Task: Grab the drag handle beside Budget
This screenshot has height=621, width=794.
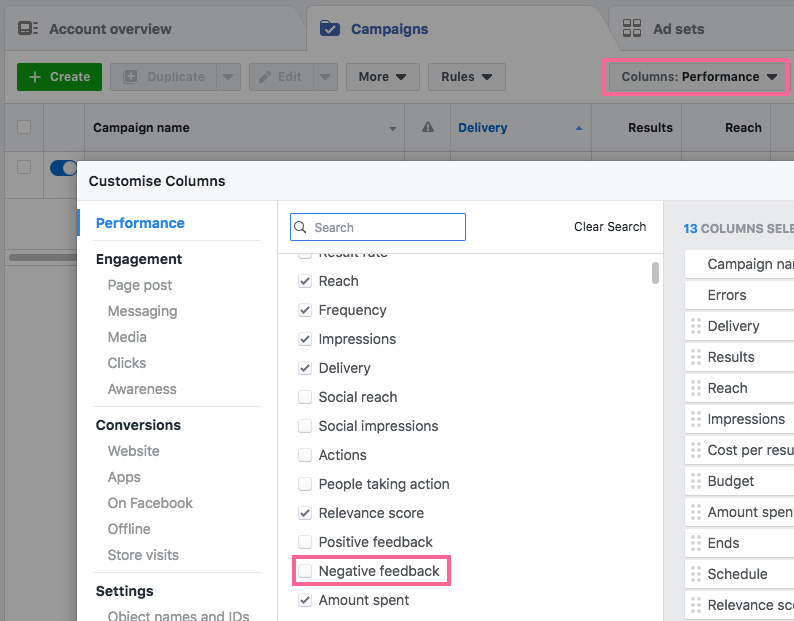Action: click(696, 481)
